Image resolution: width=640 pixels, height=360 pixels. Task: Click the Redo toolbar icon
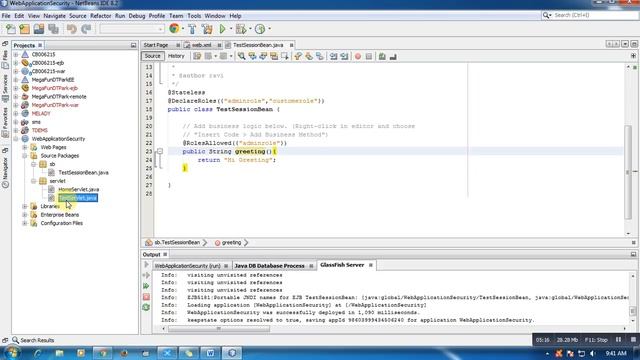point(86,29)
